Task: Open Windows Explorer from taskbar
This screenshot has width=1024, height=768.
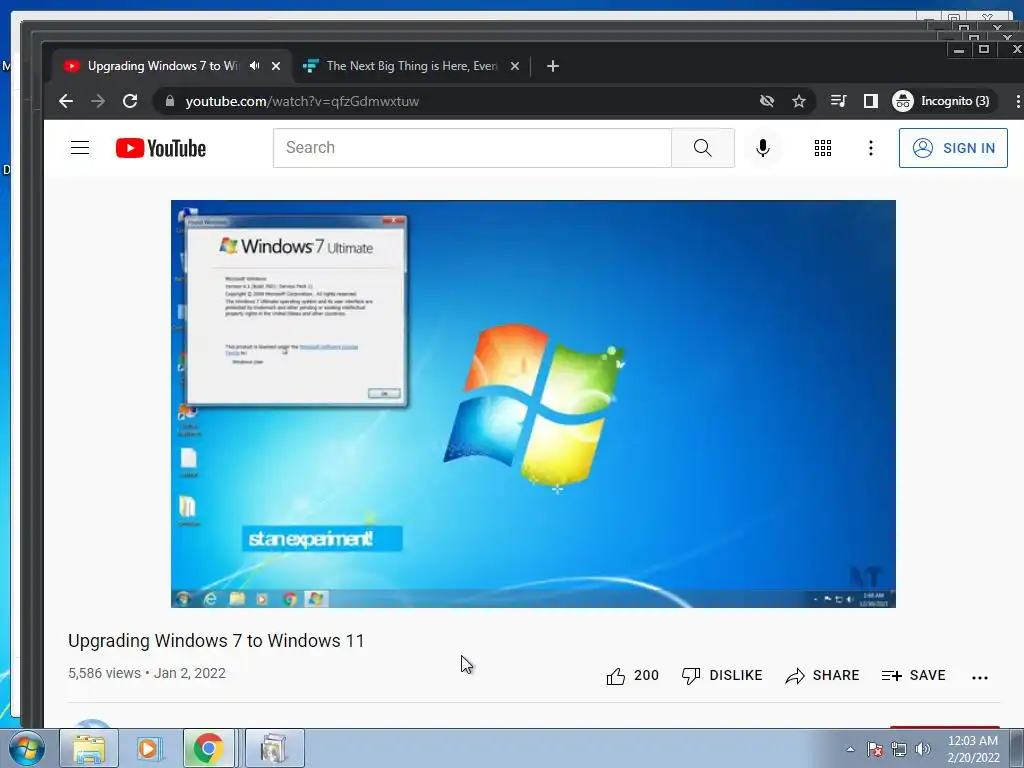Action: (89, 748)
